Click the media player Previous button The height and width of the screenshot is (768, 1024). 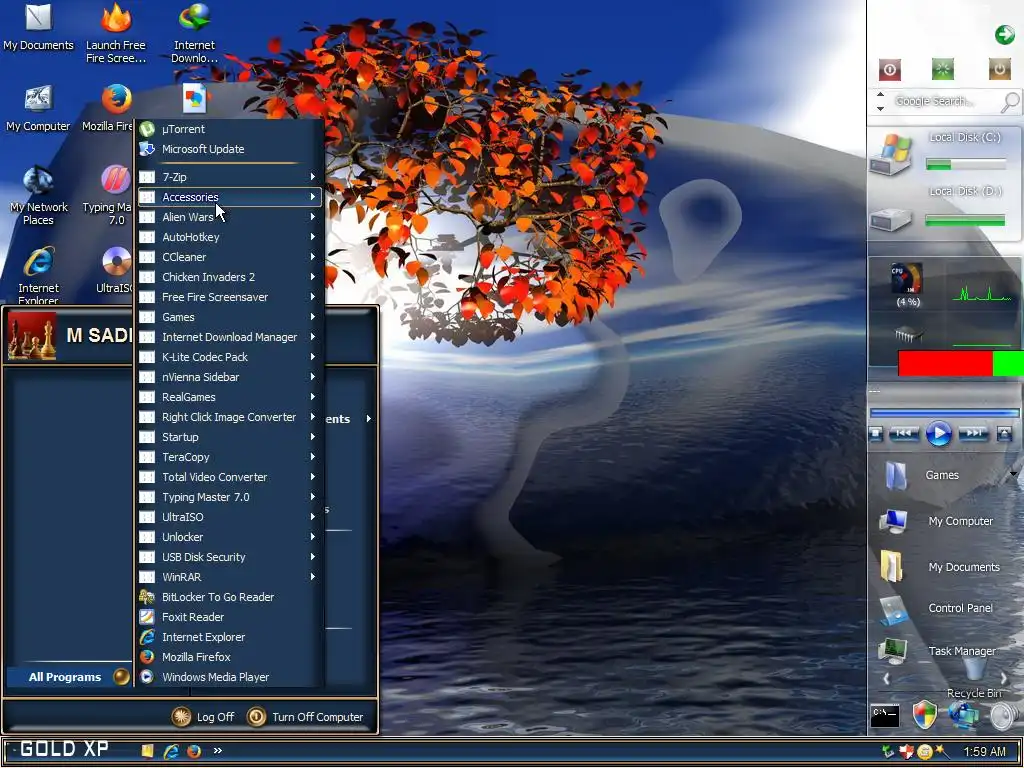[x=904, y=434]
